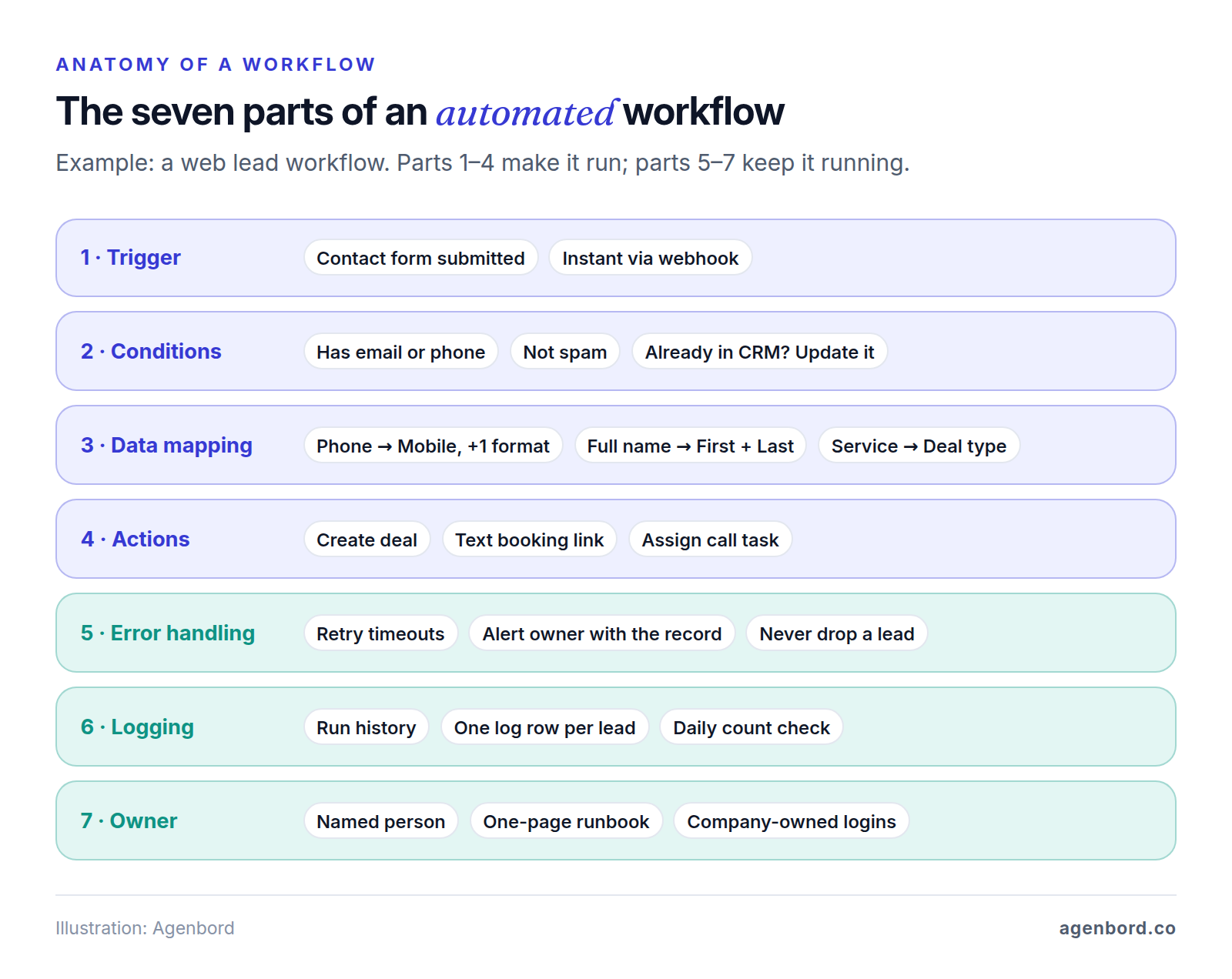Click the 'ANATOMY OF A WORKFLOW' heading
This screenshot has width=1232, height=979.
[x=216, y=65]
